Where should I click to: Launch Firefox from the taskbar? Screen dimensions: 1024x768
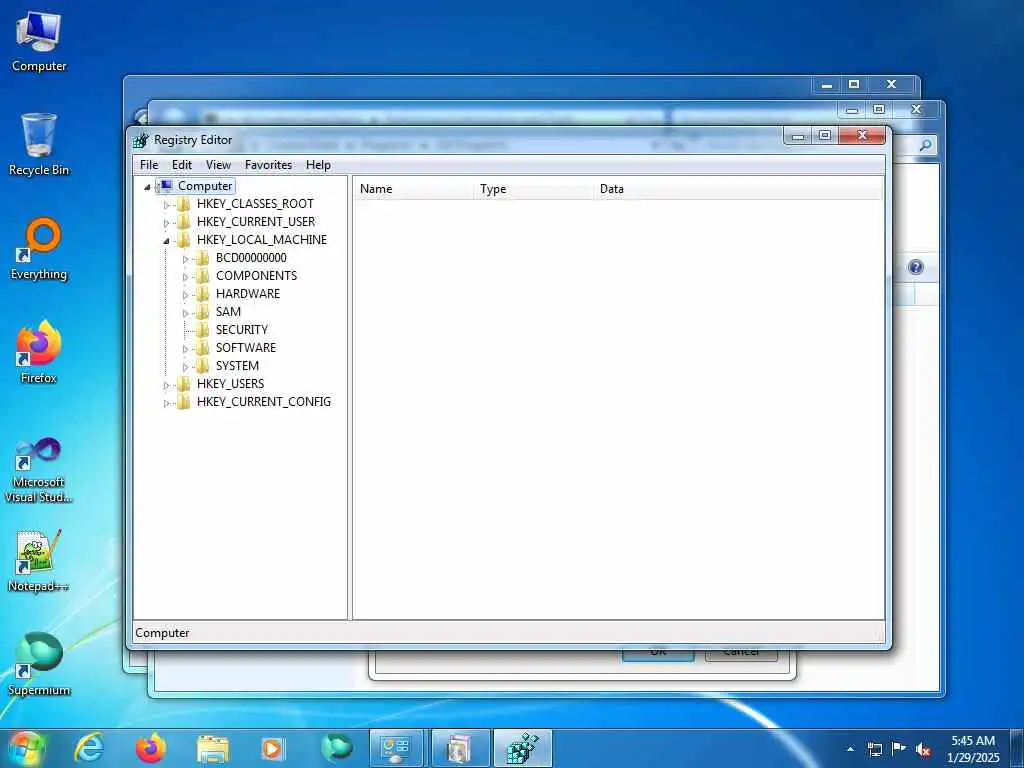pyautogui.click(x=150, y=748)
